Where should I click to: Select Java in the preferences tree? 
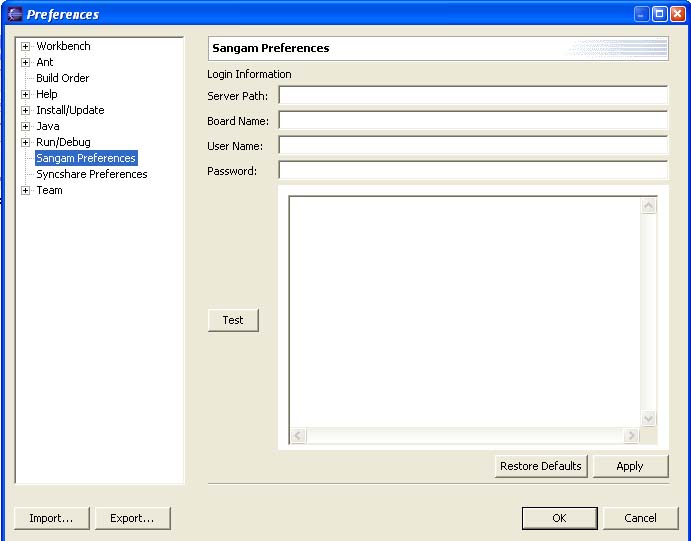pyautogui.click(x=48, y=126)
